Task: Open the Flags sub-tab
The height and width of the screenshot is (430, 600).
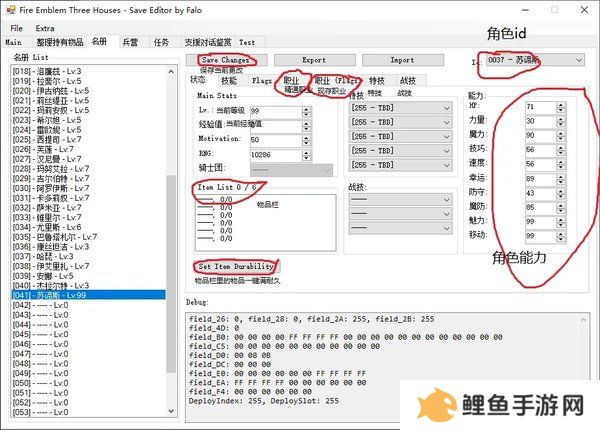Action: click(262, 81)
